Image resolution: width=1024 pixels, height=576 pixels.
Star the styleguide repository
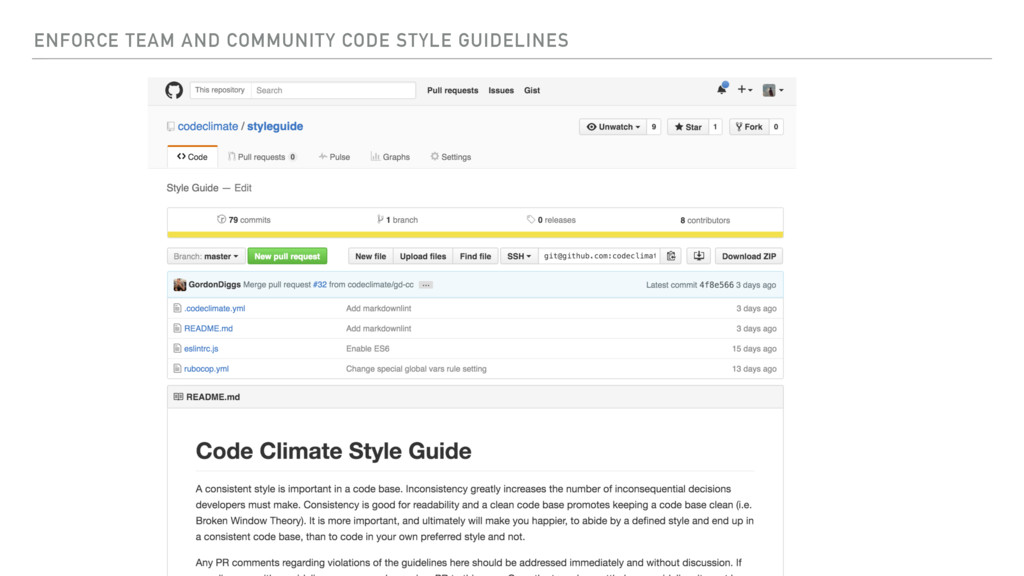[x=688, y=127]
